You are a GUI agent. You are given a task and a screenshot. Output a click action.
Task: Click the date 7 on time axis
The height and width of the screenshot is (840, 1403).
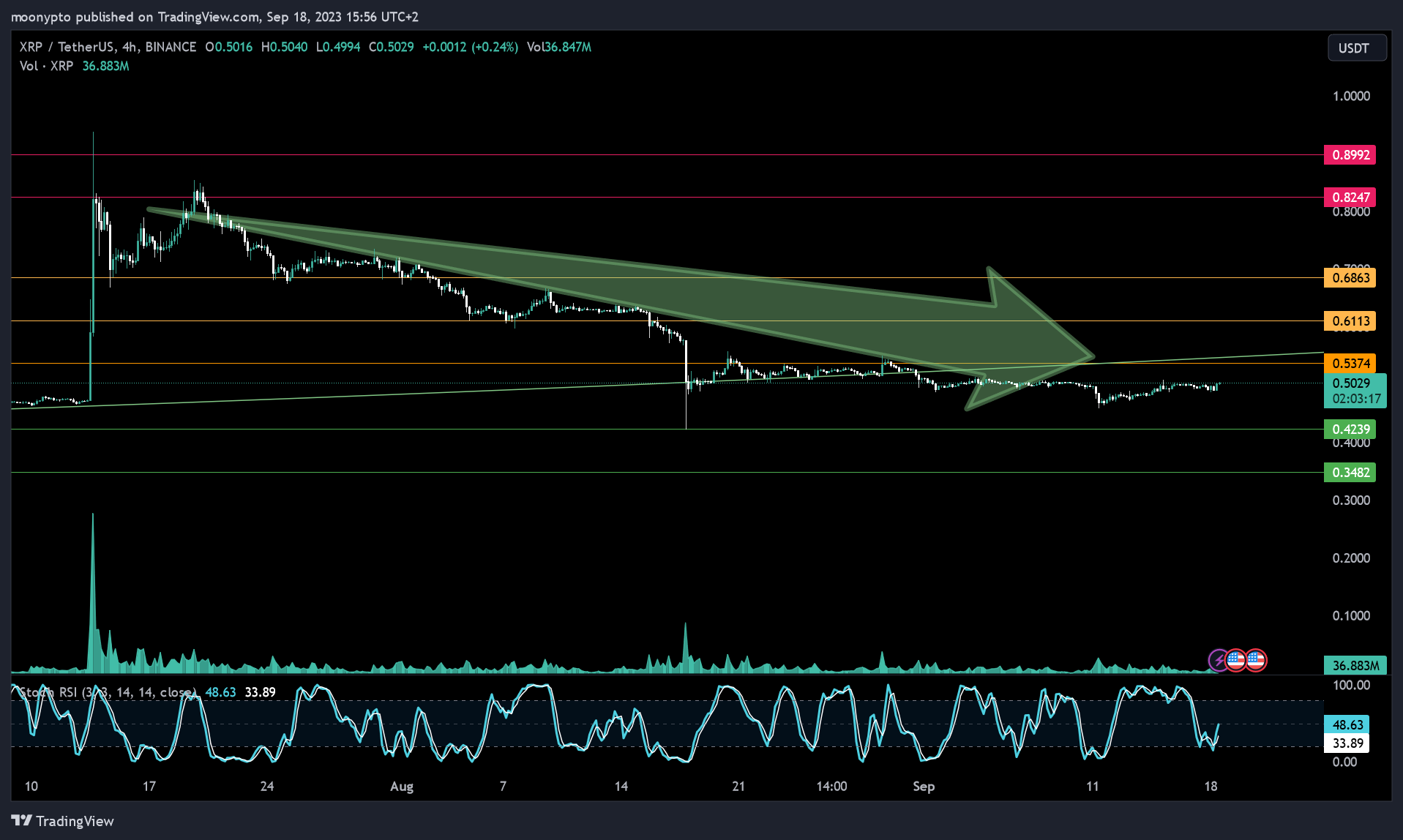point(503,787)
